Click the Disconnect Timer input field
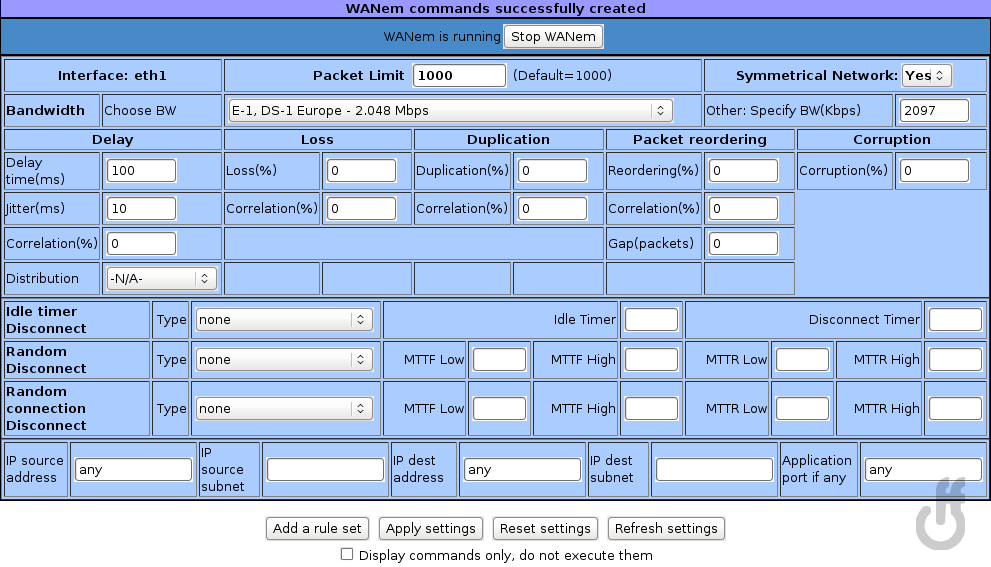The image size is (991, 567). 955,320
